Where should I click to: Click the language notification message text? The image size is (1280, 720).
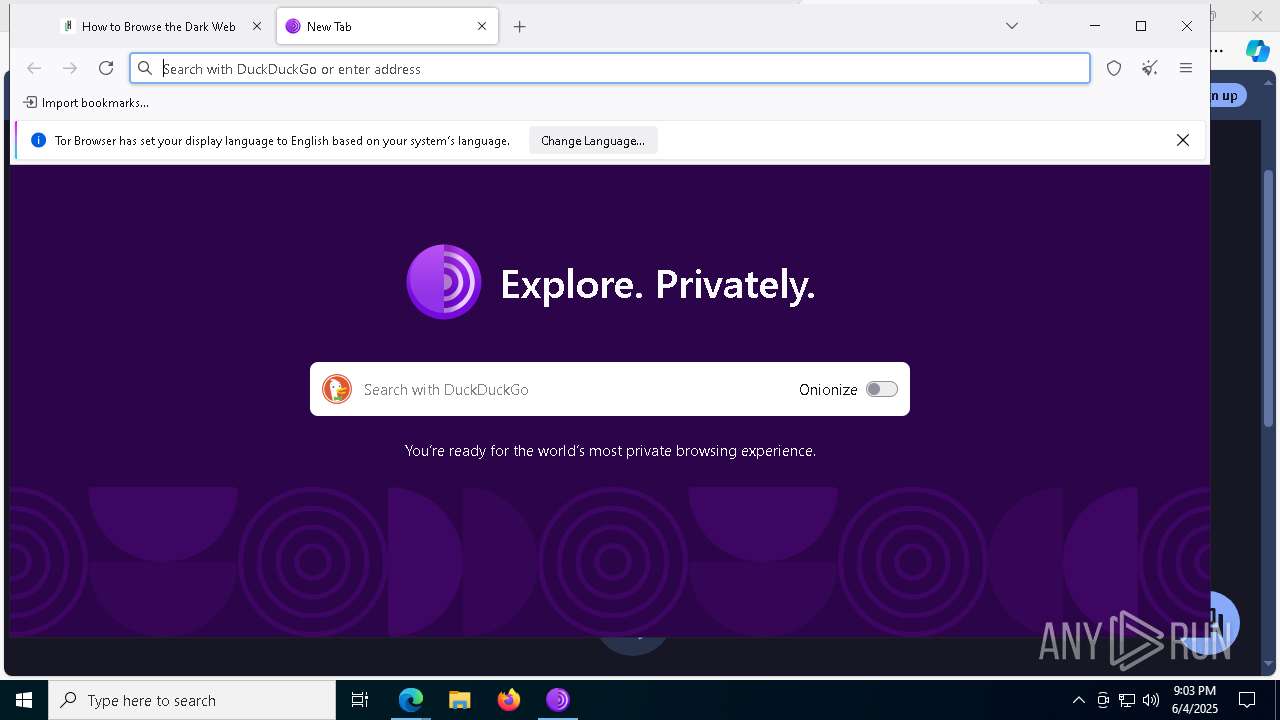282,141
